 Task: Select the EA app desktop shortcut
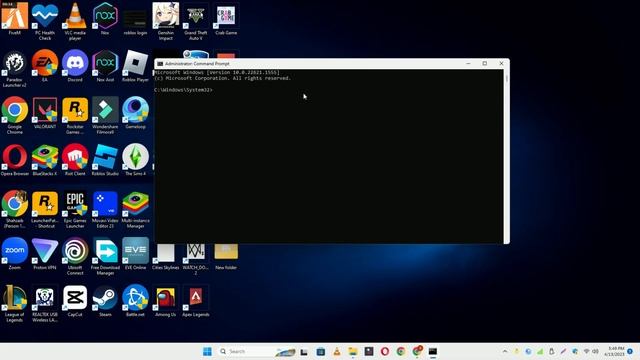pos(45,66)
